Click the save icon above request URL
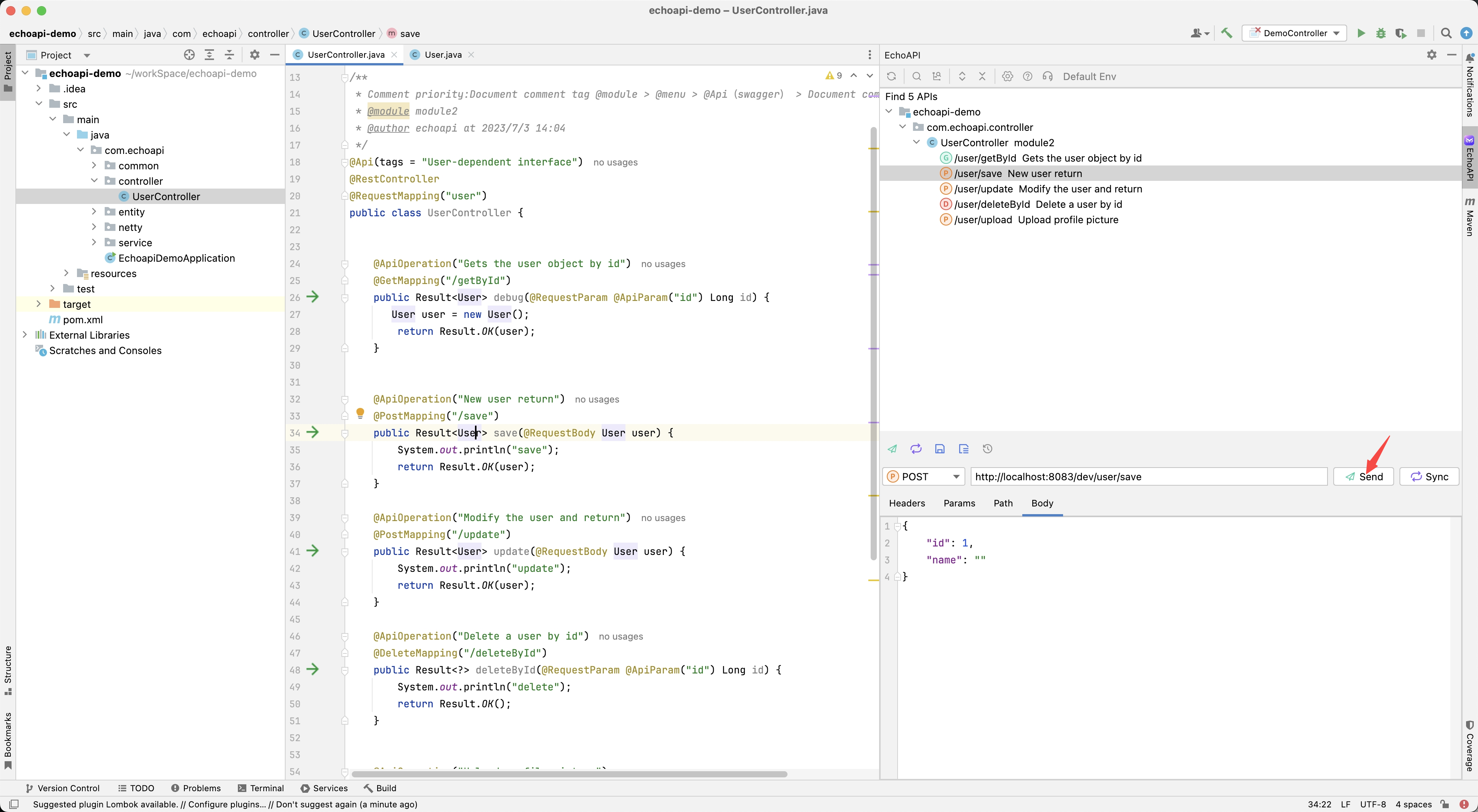Viewport: 1478px width, 812px height. click(940, 449)
